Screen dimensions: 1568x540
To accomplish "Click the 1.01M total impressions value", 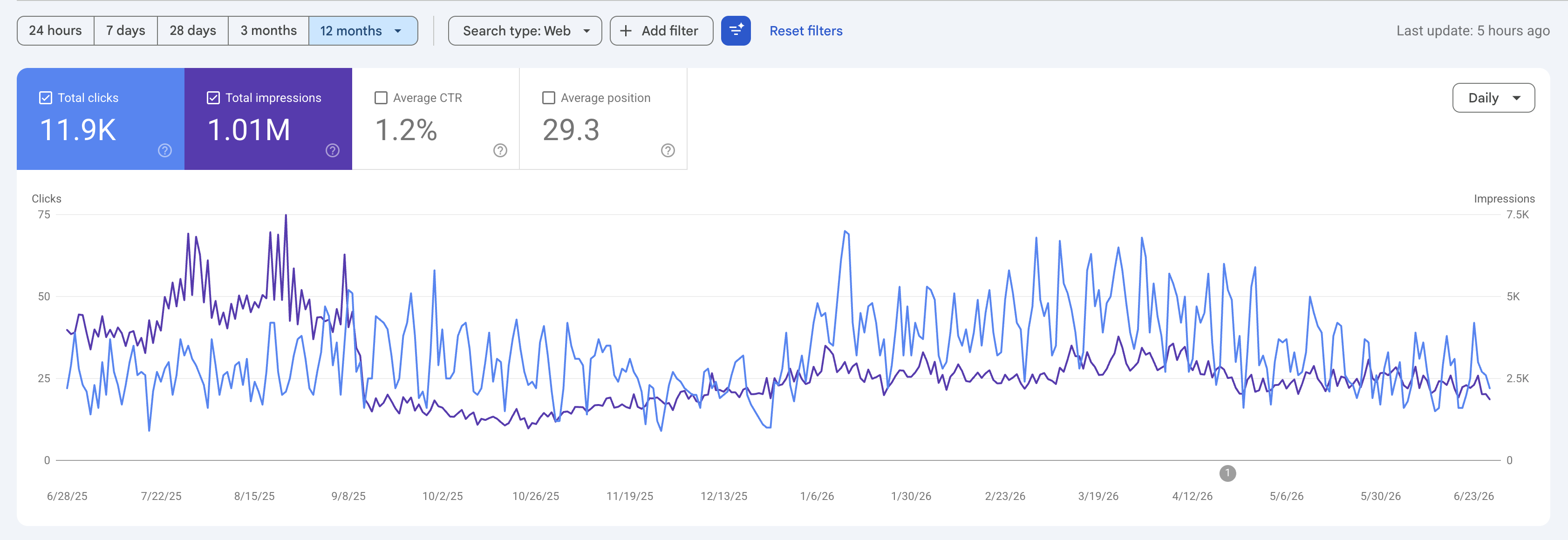I will click(249, 129).
